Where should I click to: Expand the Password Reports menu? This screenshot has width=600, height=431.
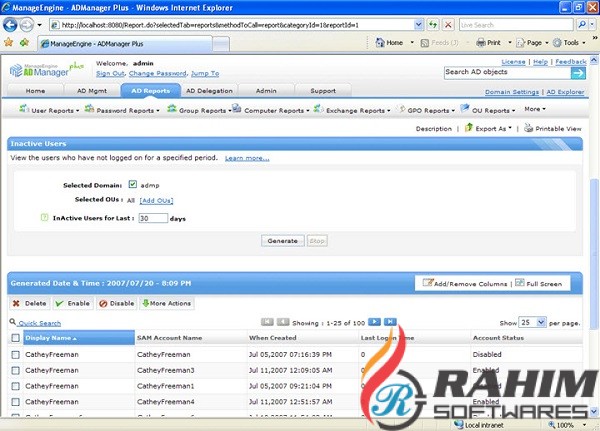click(122, 110)
